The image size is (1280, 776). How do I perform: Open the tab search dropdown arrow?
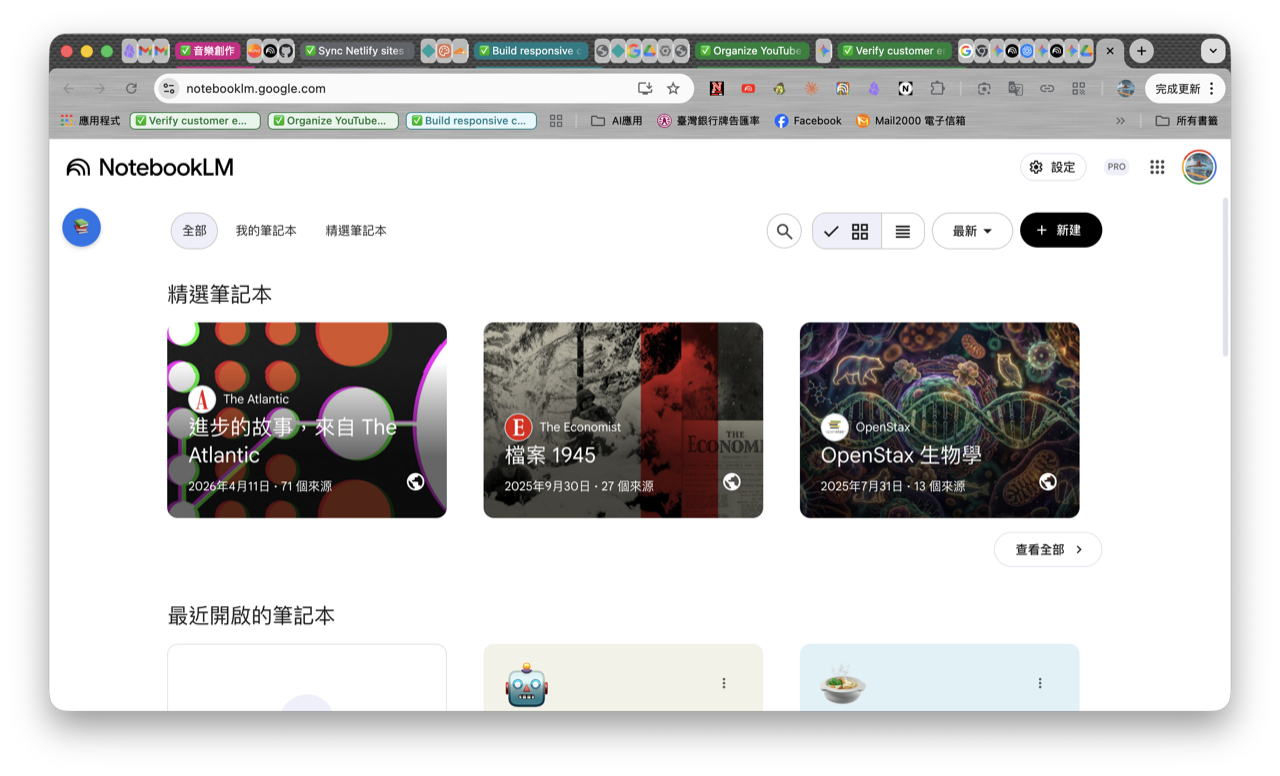click(1213, 51)
